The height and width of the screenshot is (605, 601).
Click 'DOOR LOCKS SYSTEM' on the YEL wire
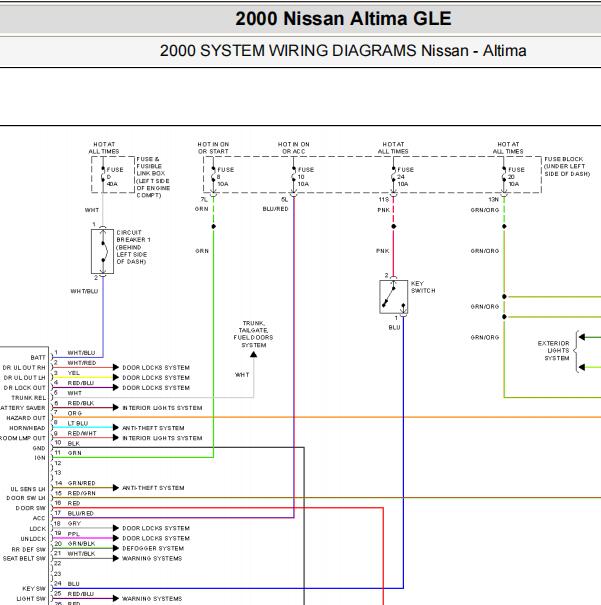(156, 378)
